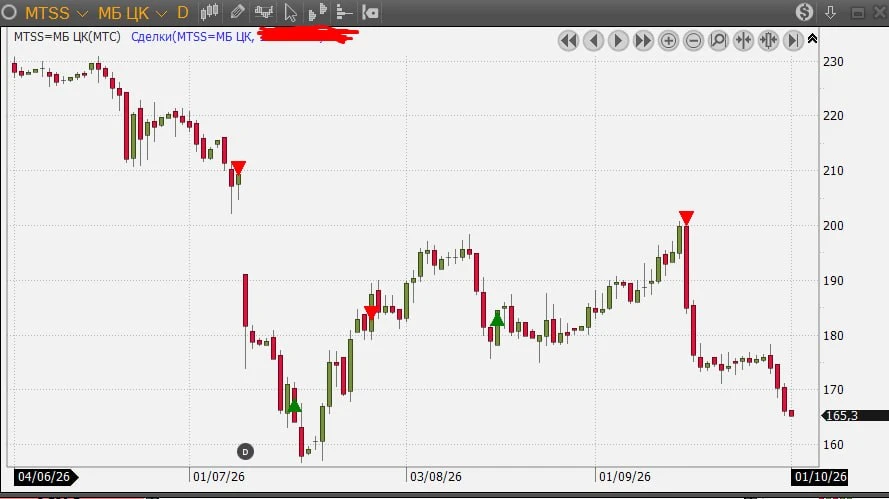Click the 04/06/26 start date label

click(x=44, y=476)
